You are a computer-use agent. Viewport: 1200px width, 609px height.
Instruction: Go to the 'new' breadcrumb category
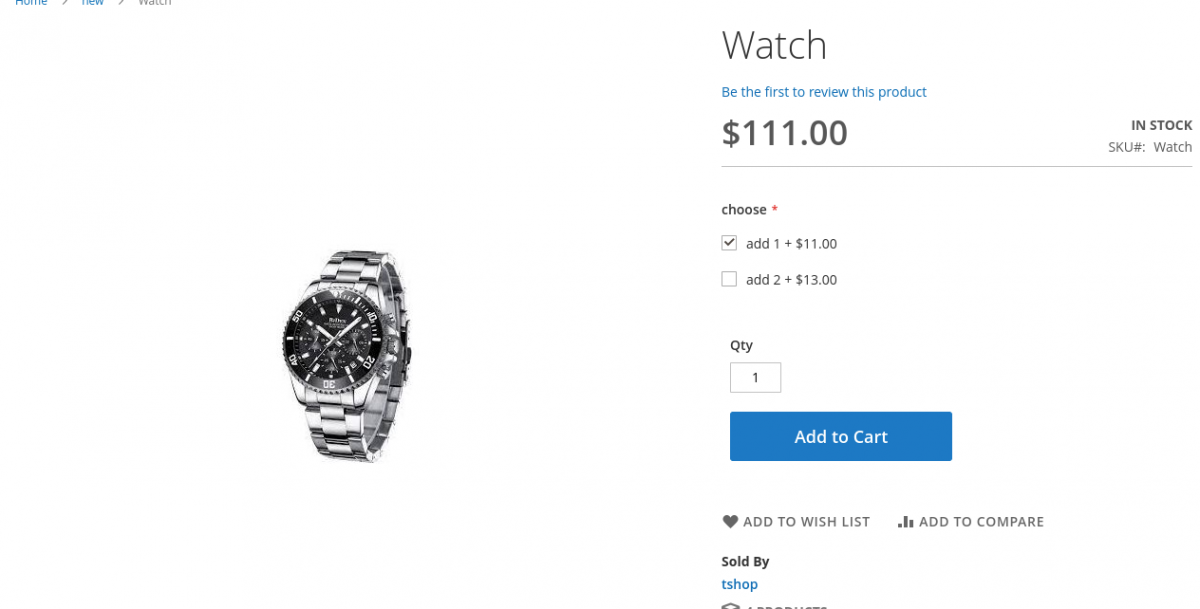pyautogui.click(x=93, y=3)
